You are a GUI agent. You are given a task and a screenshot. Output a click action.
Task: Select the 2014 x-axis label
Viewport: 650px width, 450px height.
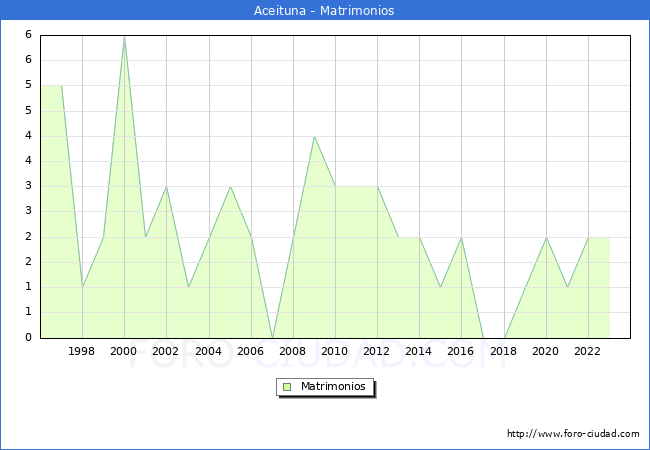coord(419,351)
